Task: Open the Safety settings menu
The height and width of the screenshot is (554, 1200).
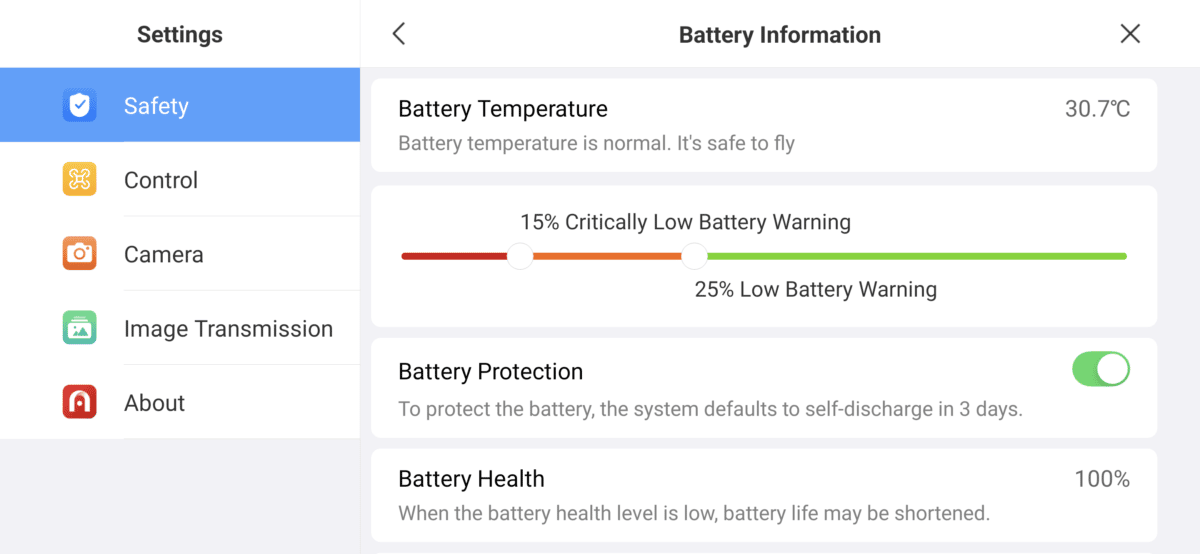Action: pos(180,105)
